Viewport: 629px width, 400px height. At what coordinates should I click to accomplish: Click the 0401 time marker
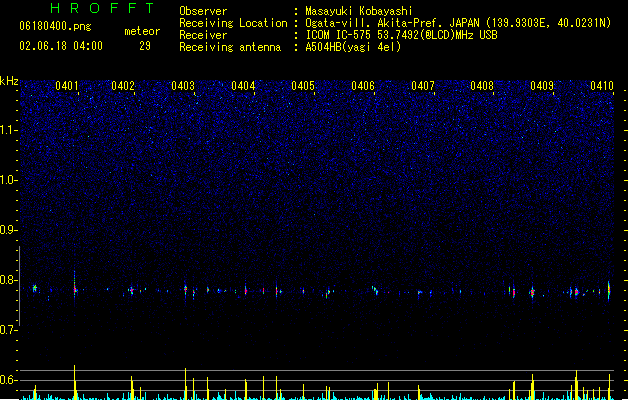coord(67,86)
